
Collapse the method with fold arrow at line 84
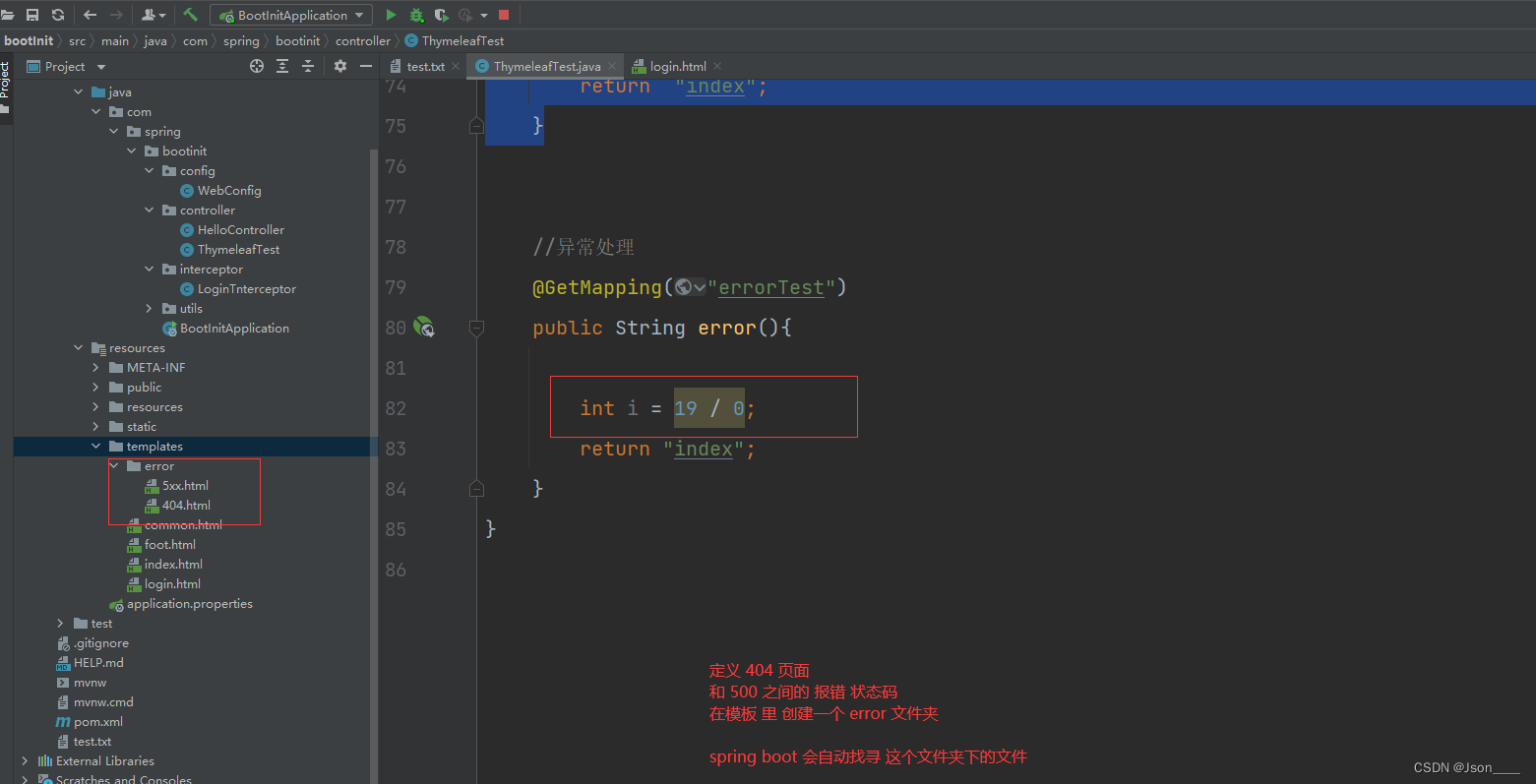tap(476, 488)
